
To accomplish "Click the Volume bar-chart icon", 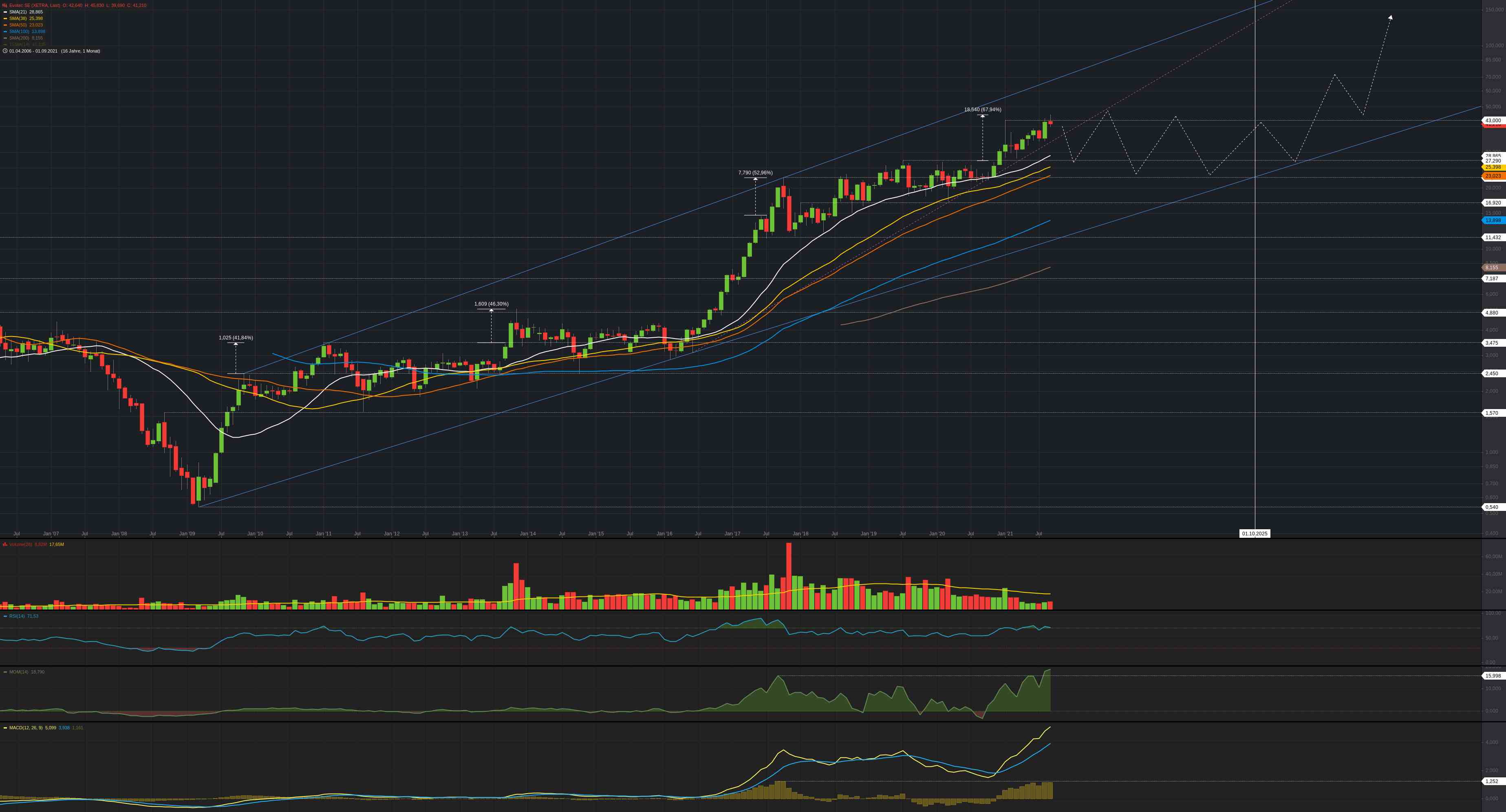I will (x=5, y=544).
